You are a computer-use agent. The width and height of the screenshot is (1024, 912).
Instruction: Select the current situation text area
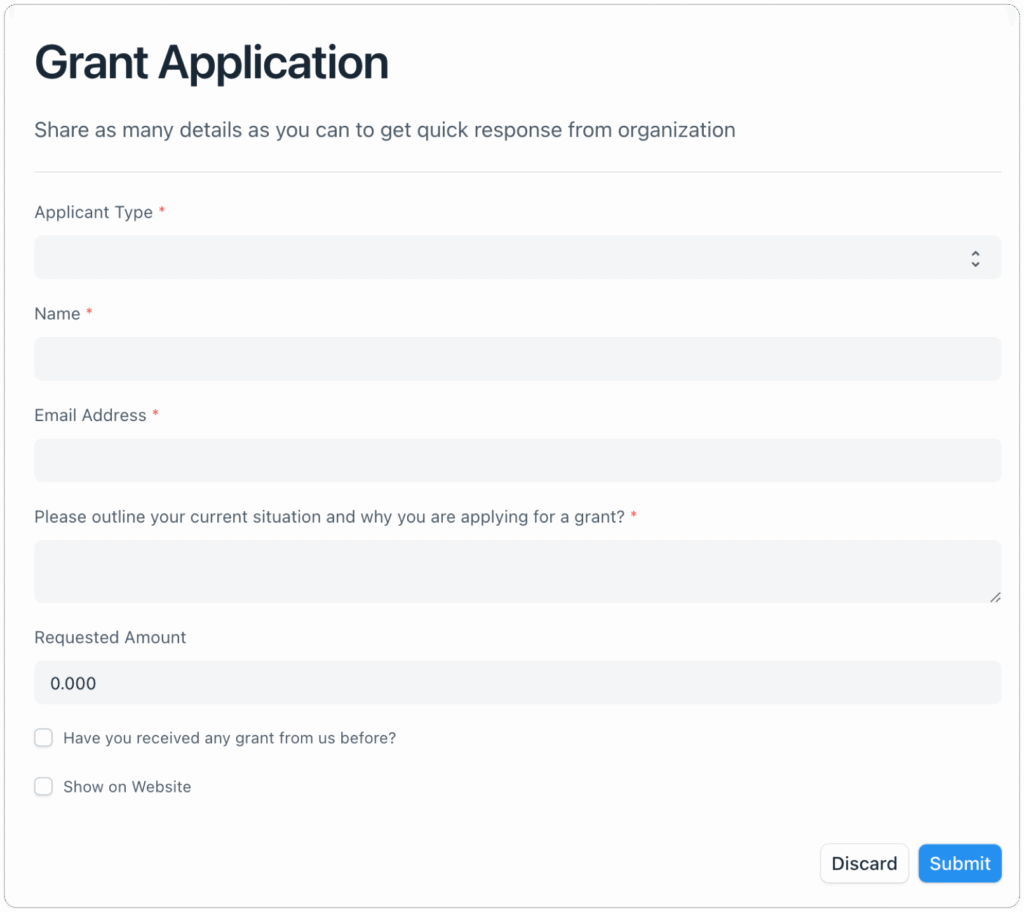tap(517, 571)
